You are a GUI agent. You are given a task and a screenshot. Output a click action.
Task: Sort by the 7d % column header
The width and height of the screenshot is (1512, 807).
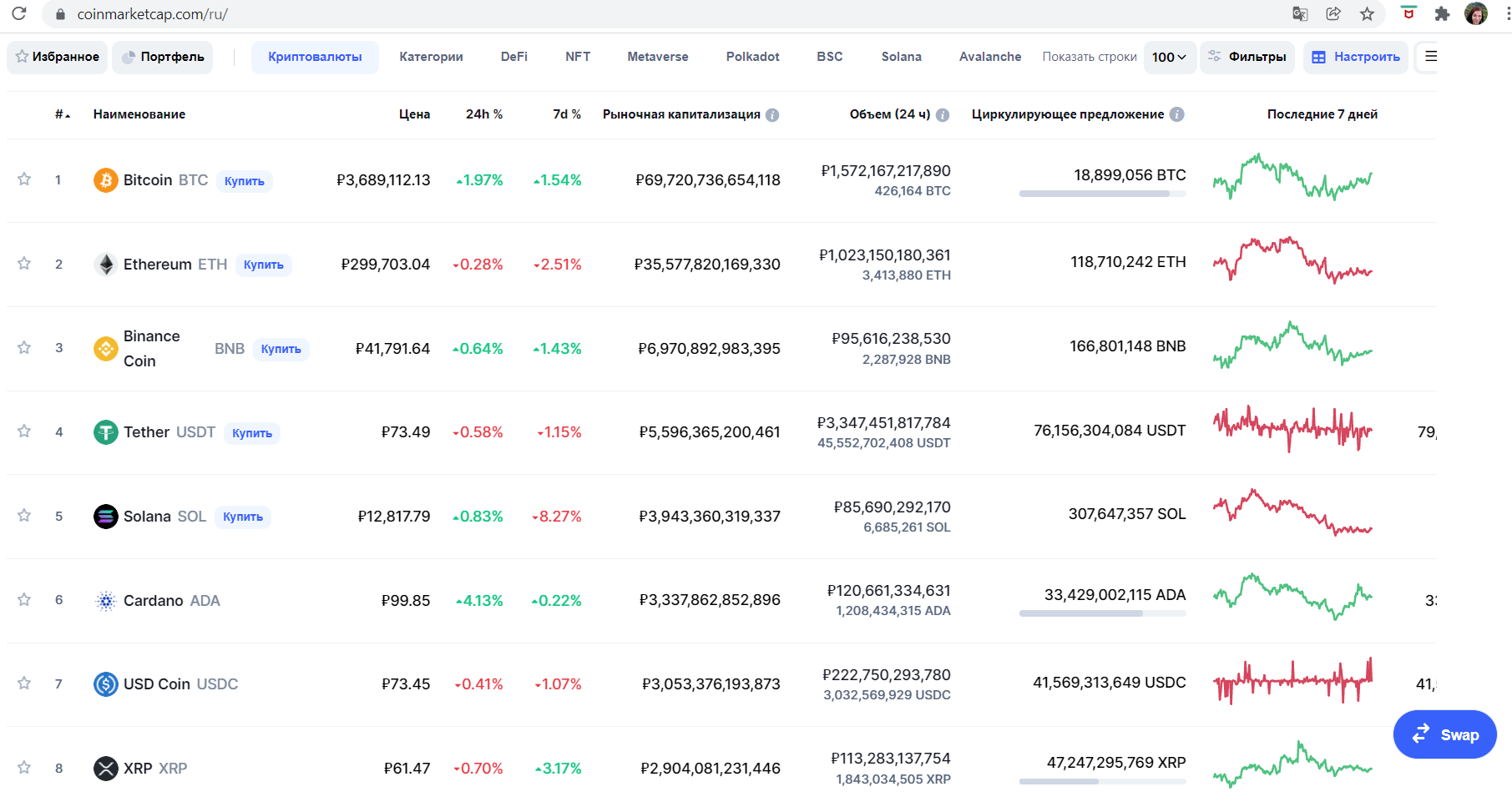coord(567,114)
